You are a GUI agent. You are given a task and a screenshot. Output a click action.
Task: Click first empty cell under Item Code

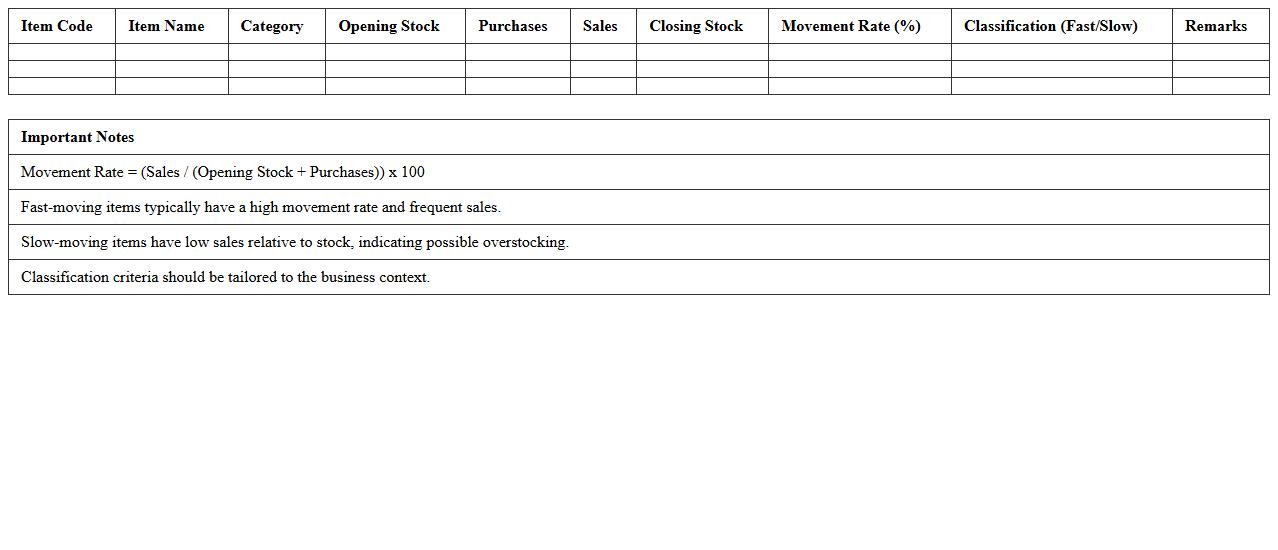tap(62, 52)
